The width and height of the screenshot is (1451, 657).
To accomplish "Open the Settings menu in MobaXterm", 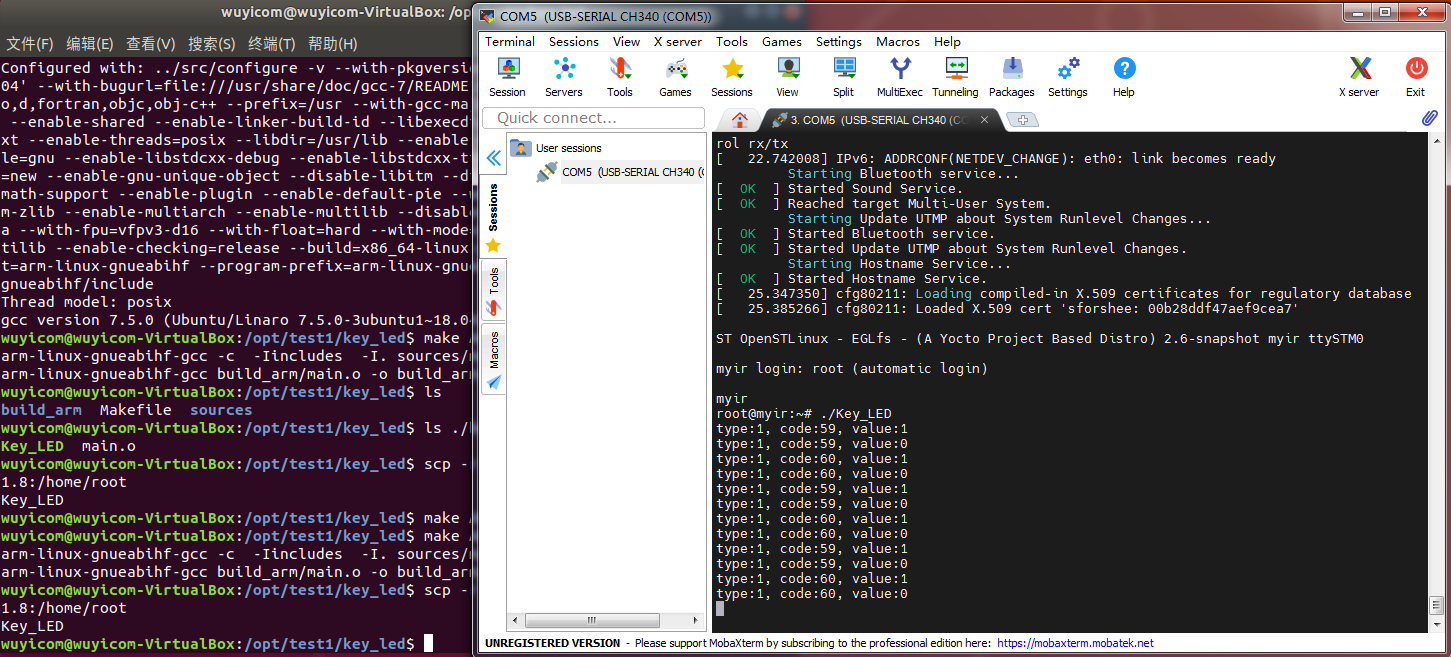I will tap(839, 41).
